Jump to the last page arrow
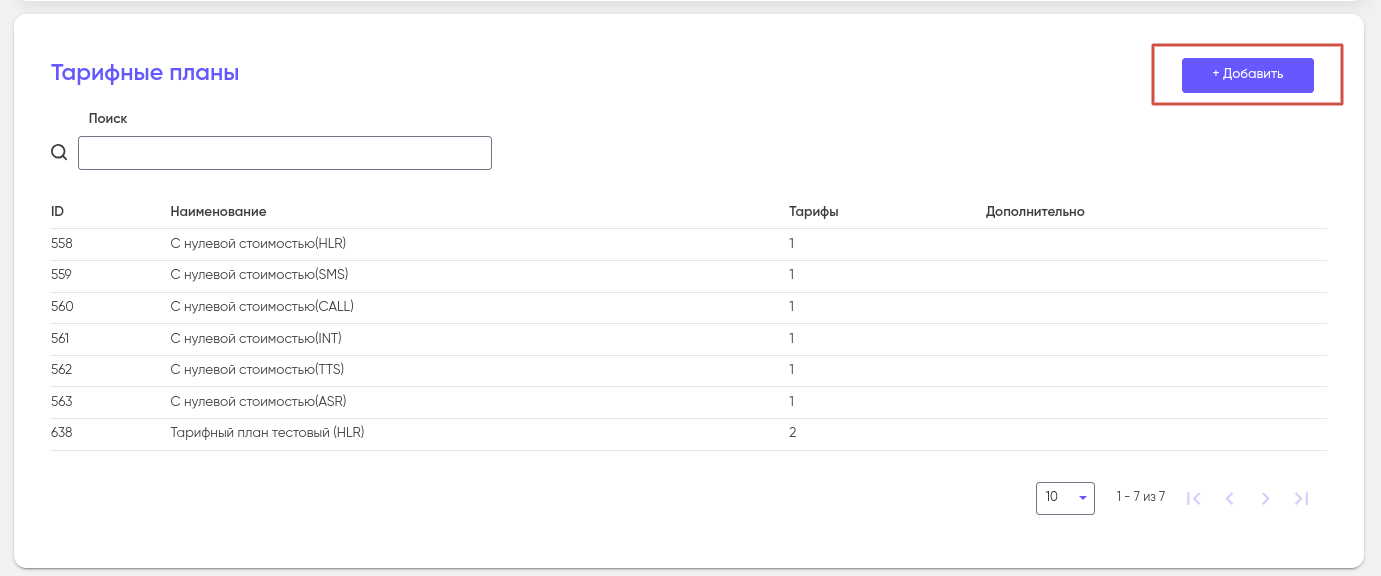1381x576 pixels. coord(1301,498)
